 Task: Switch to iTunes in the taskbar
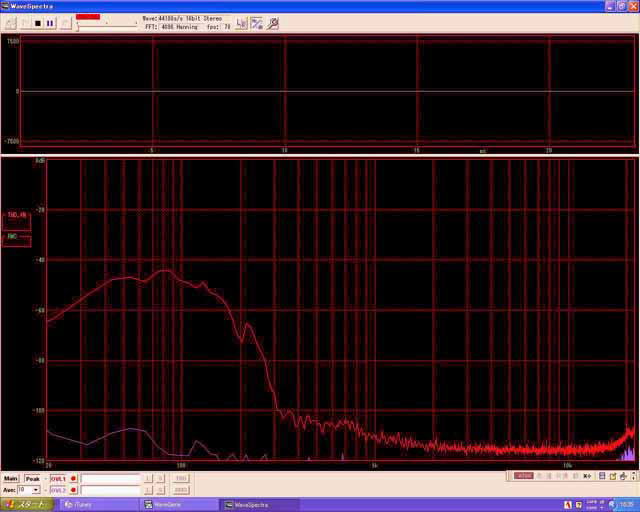[x=98, y=505]
